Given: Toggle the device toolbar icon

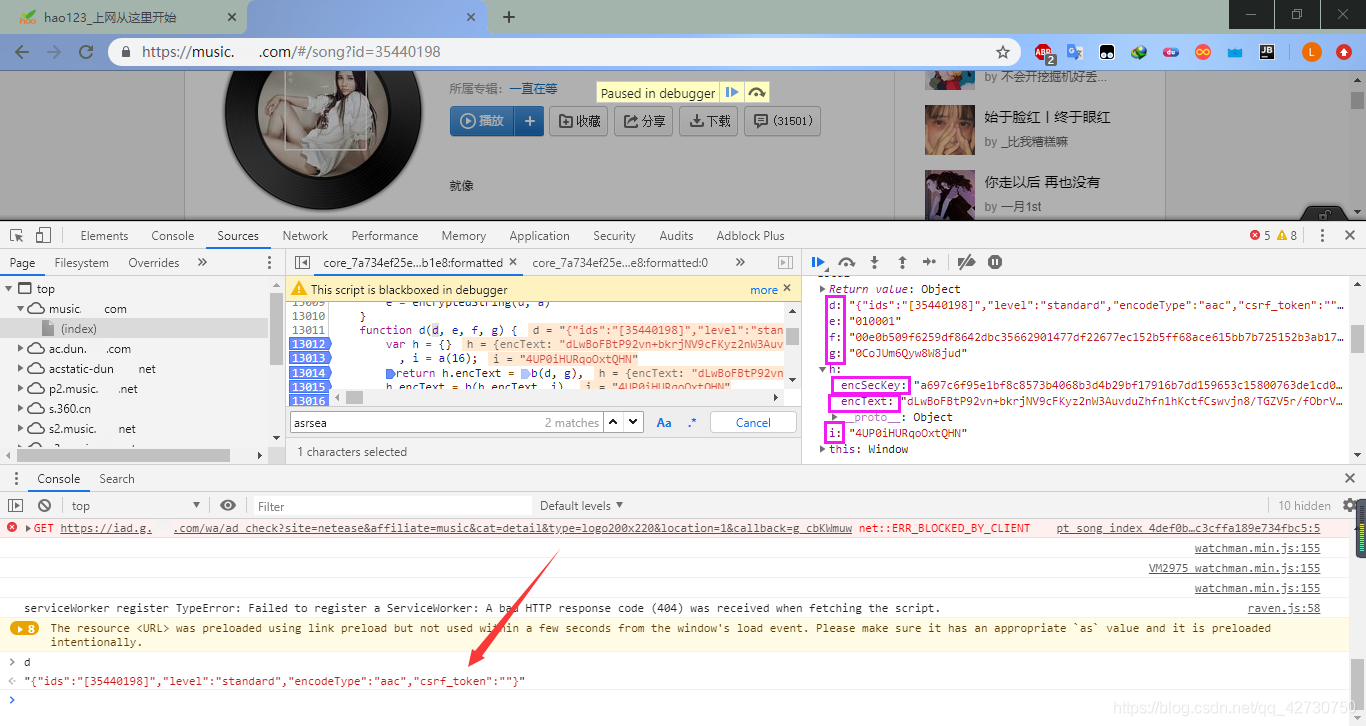Looking at the screenshot, I should 43,236.
